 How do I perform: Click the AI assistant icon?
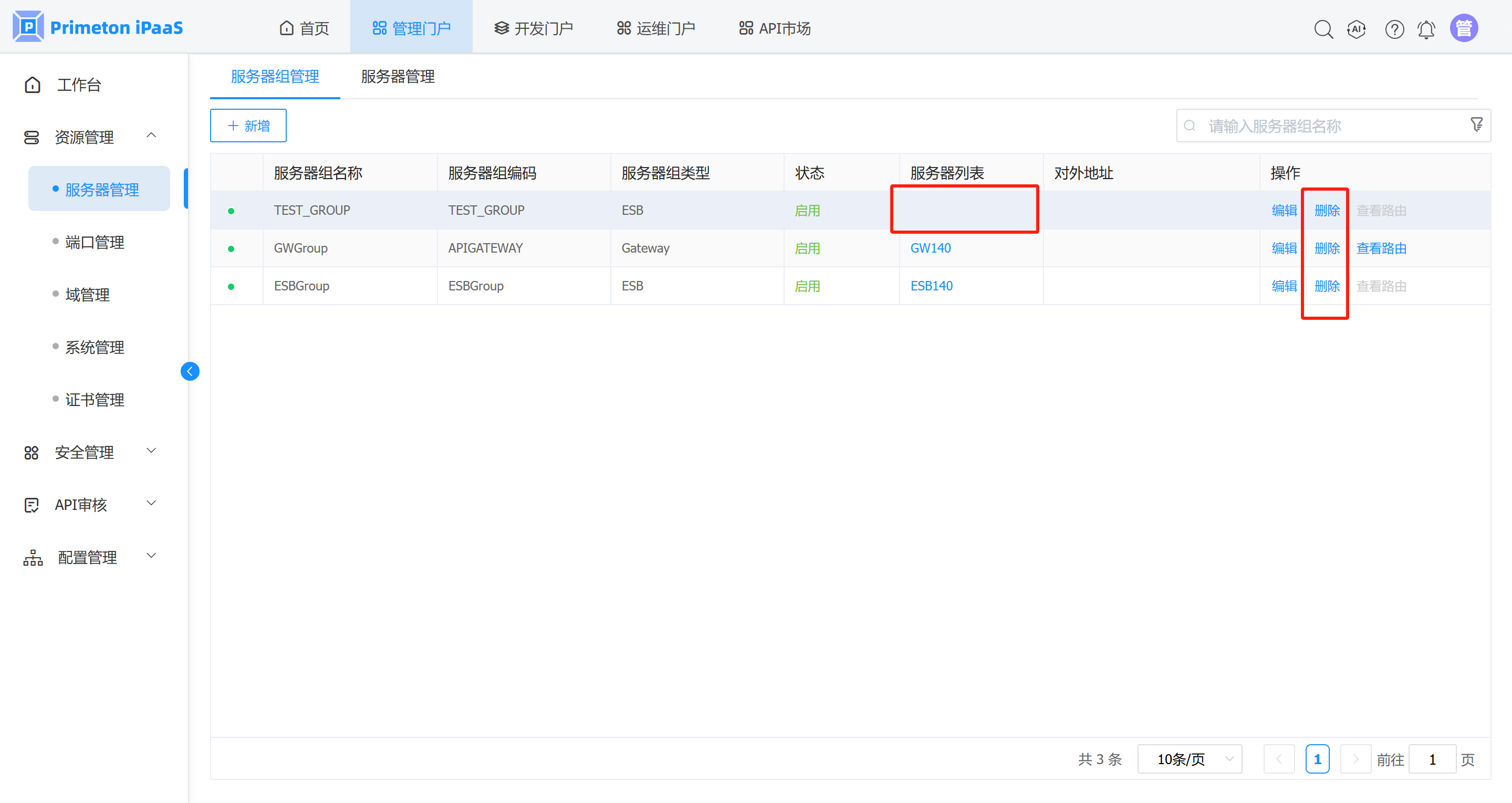[1357, 29]
